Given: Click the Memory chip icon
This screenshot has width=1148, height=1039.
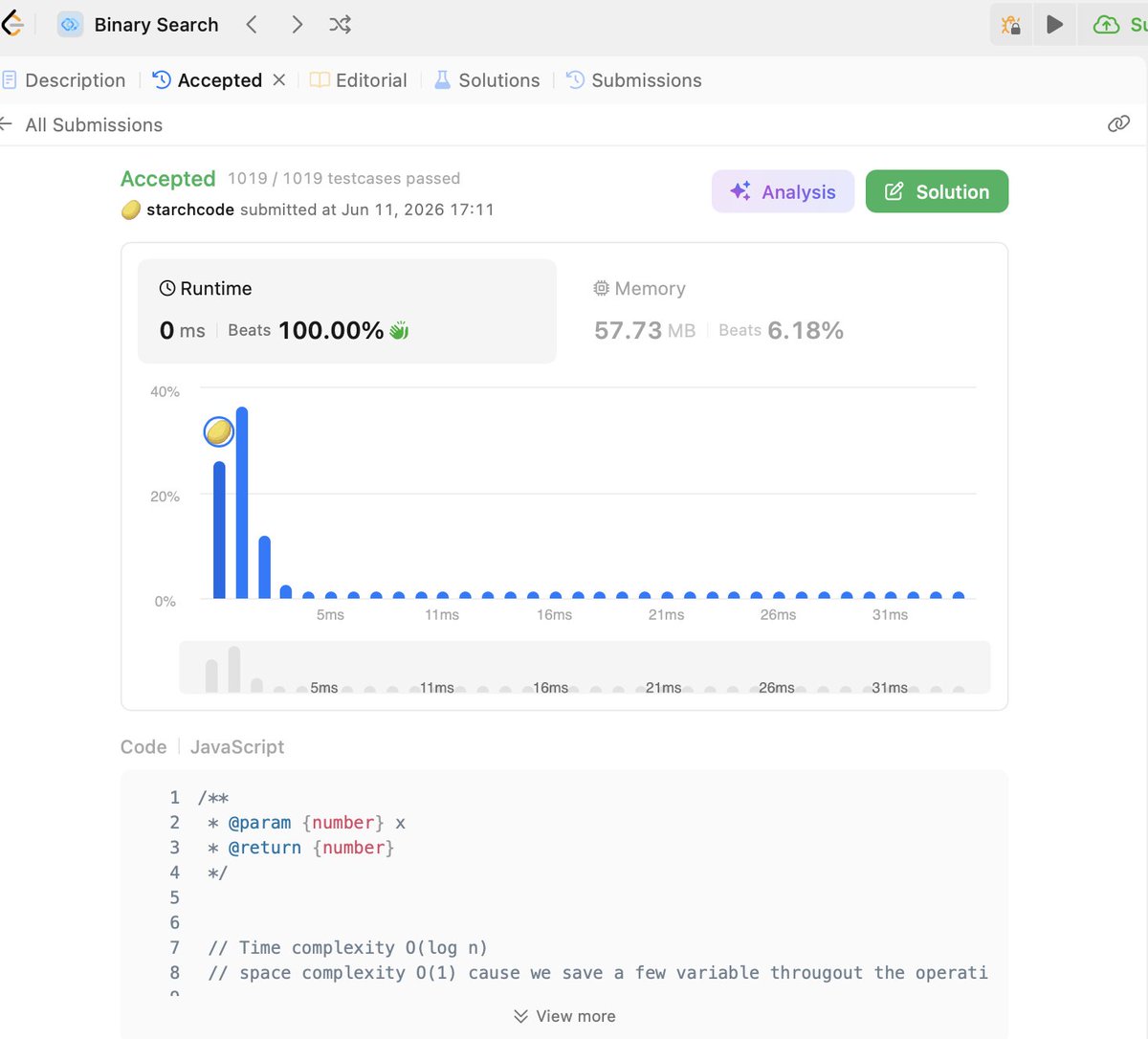Looking at the screenshot, I should (601, 288).
